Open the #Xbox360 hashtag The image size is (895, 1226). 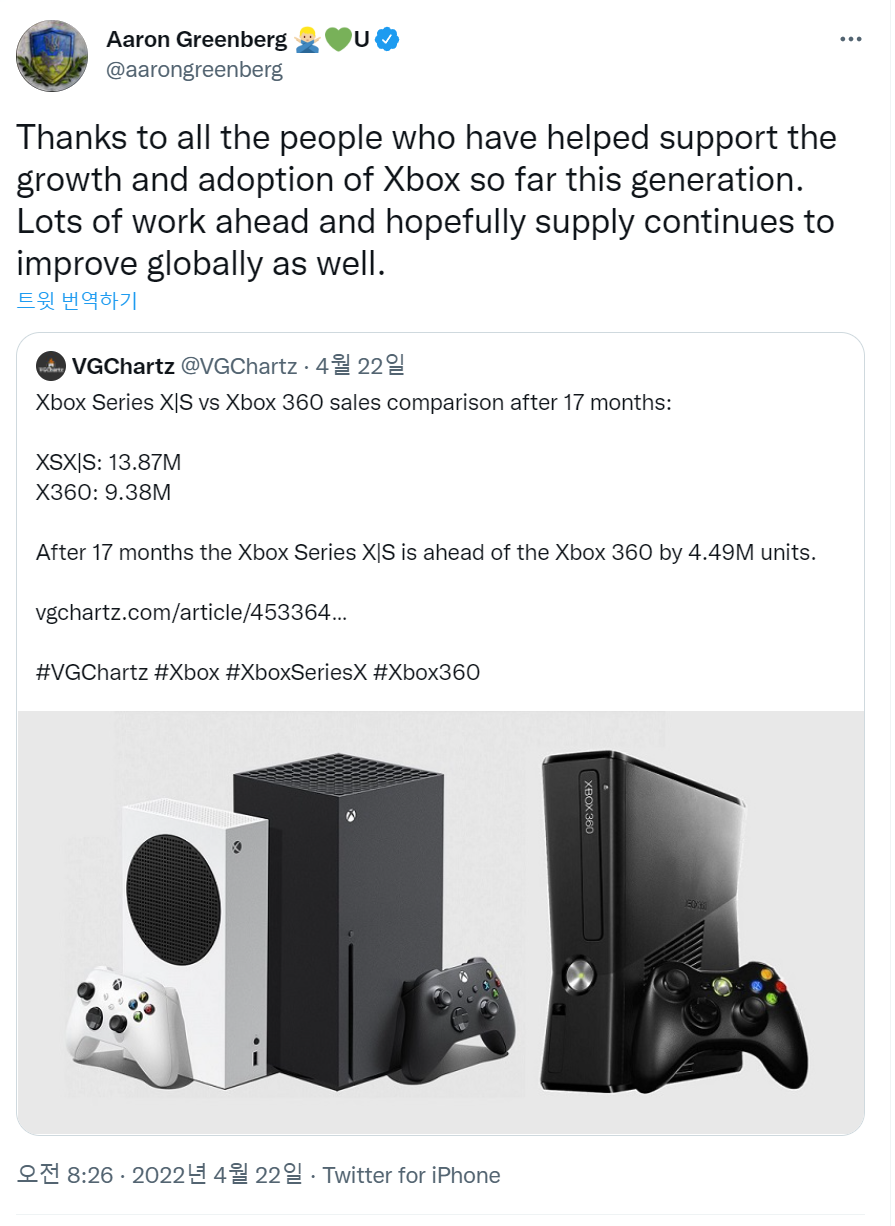[x=426, y=672]
